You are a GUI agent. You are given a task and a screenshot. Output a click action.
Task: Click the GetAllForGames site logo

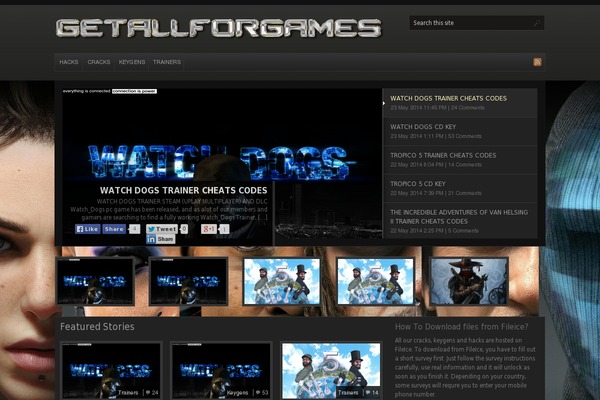[218, 28]
